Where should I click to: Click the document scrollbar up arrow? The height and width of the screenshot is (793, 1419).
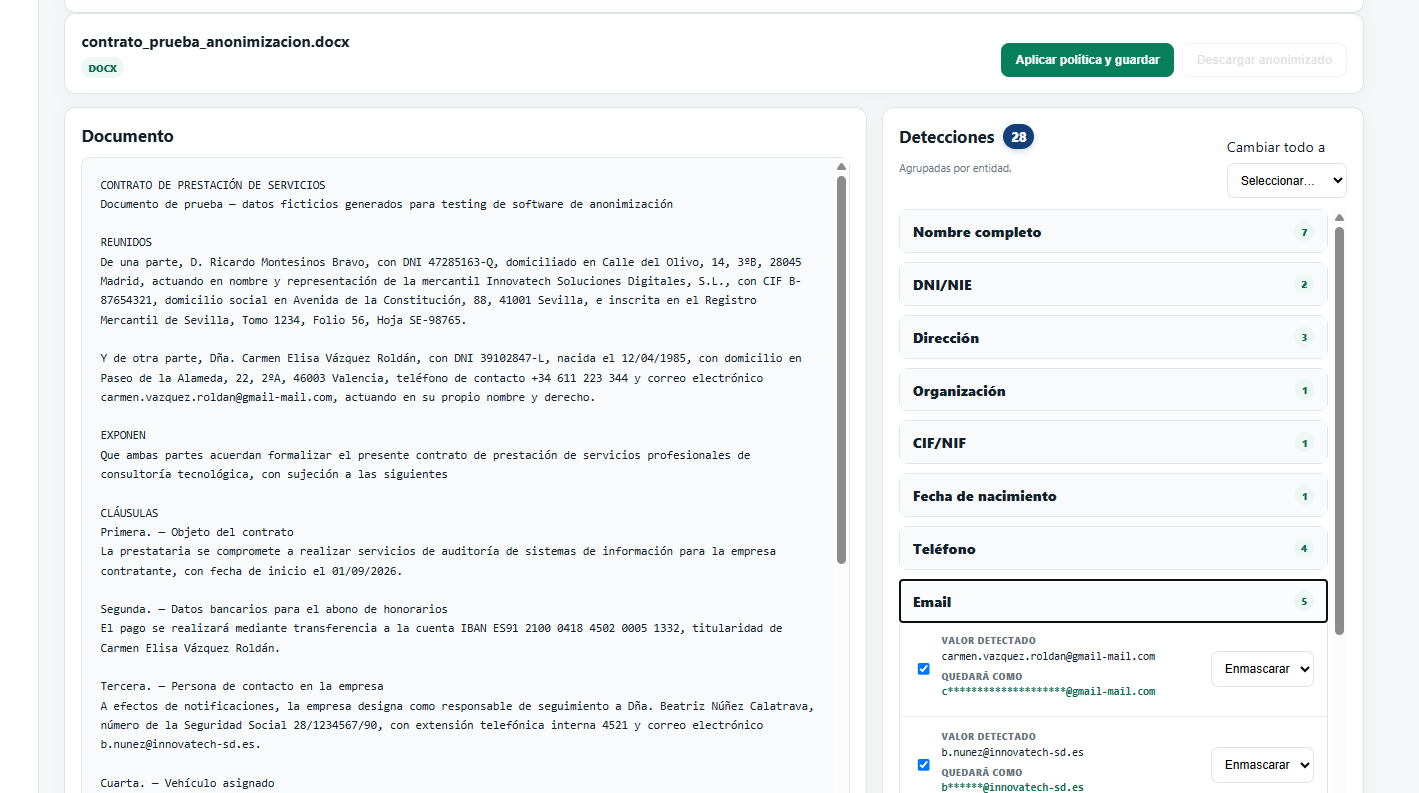[841, 166]
